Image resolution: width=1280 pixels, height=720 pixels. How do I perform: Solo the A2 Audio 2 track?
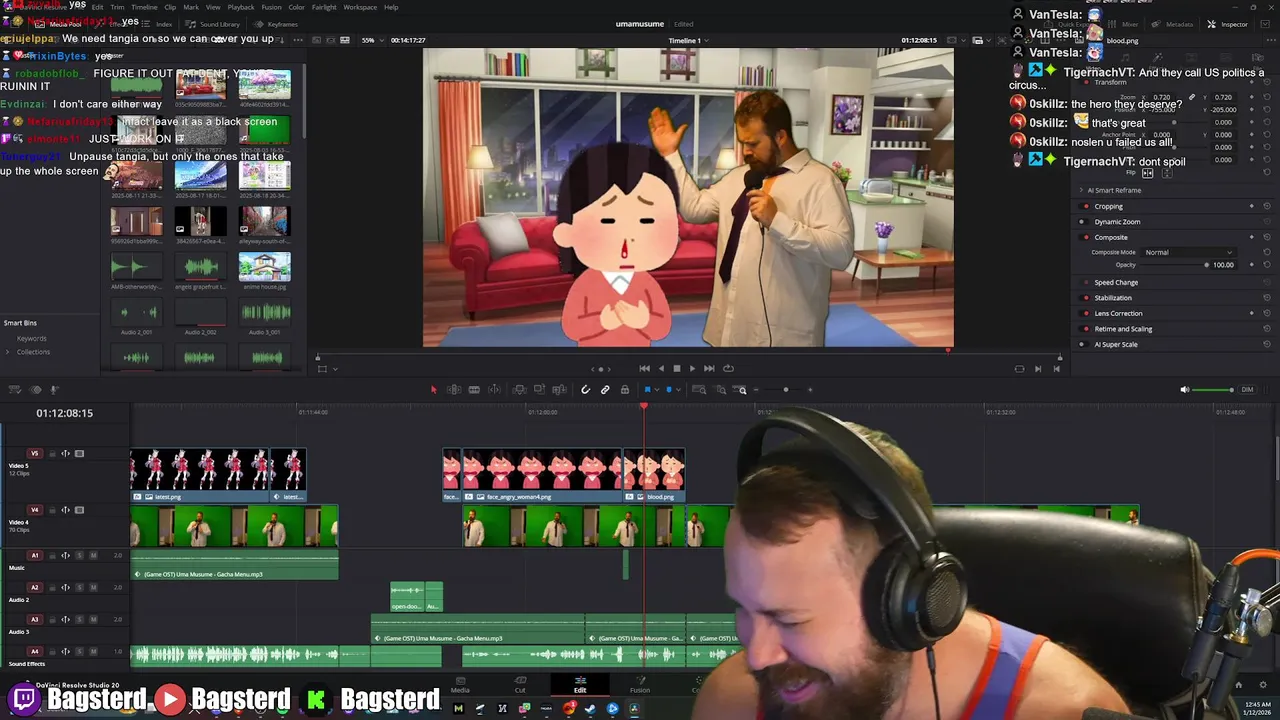[x=79, y=587]
